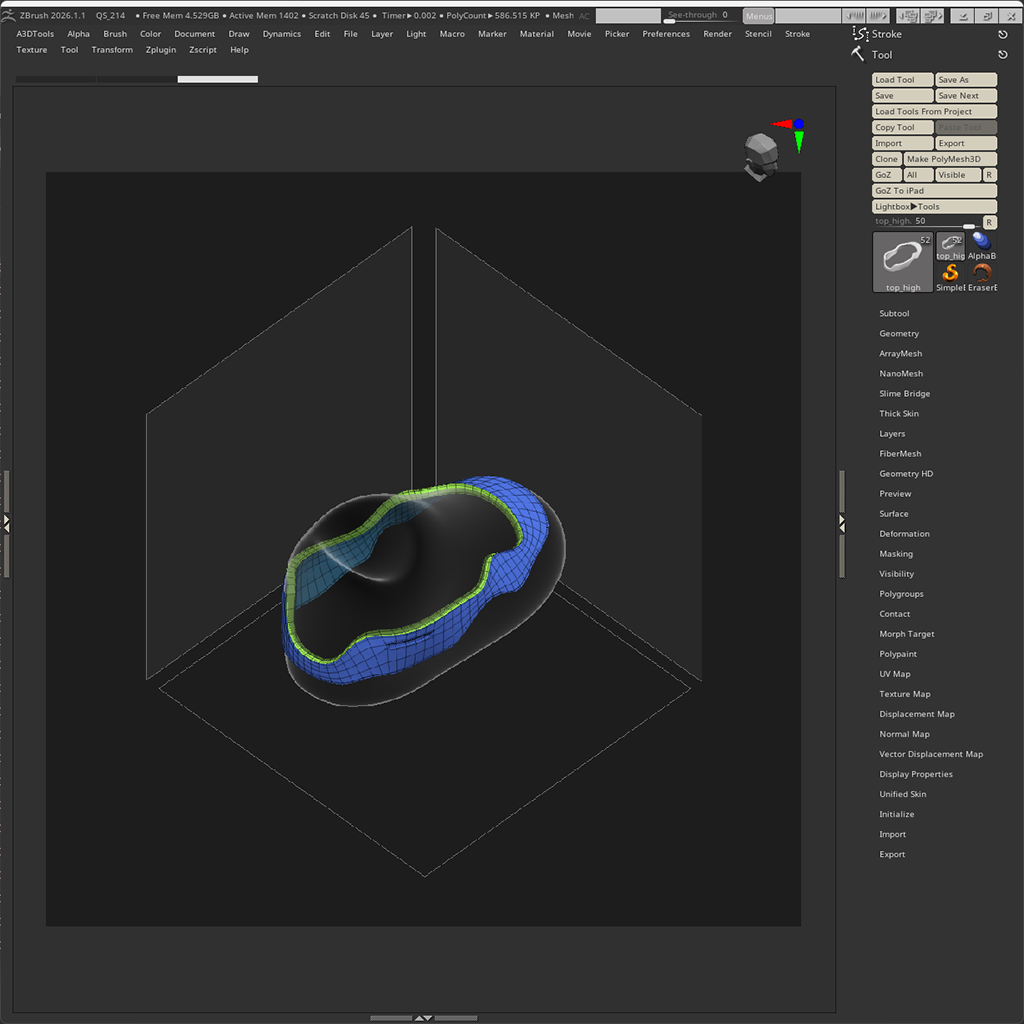Click the Tool palette hammer icon
Screen dimensions: 1024x1024
pyautogui.click(x=857, y=54)
